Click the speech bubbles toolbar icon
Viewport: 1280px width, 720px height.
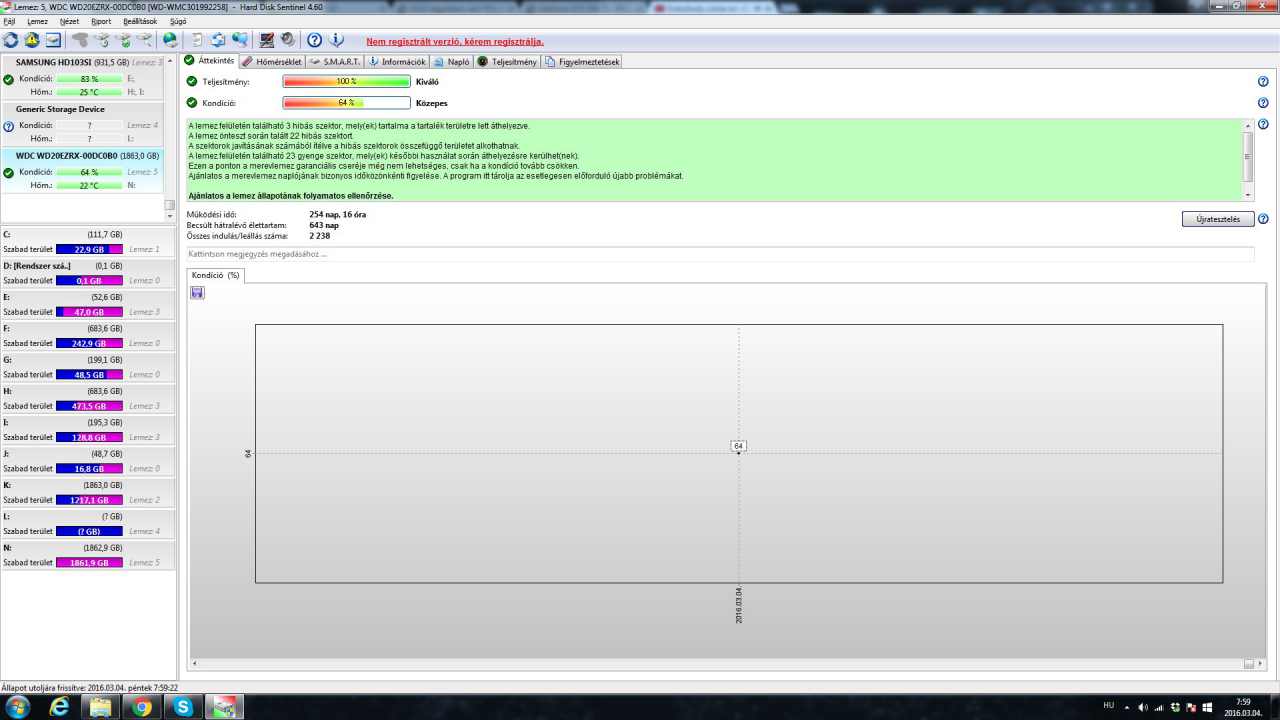click(240, 40)
